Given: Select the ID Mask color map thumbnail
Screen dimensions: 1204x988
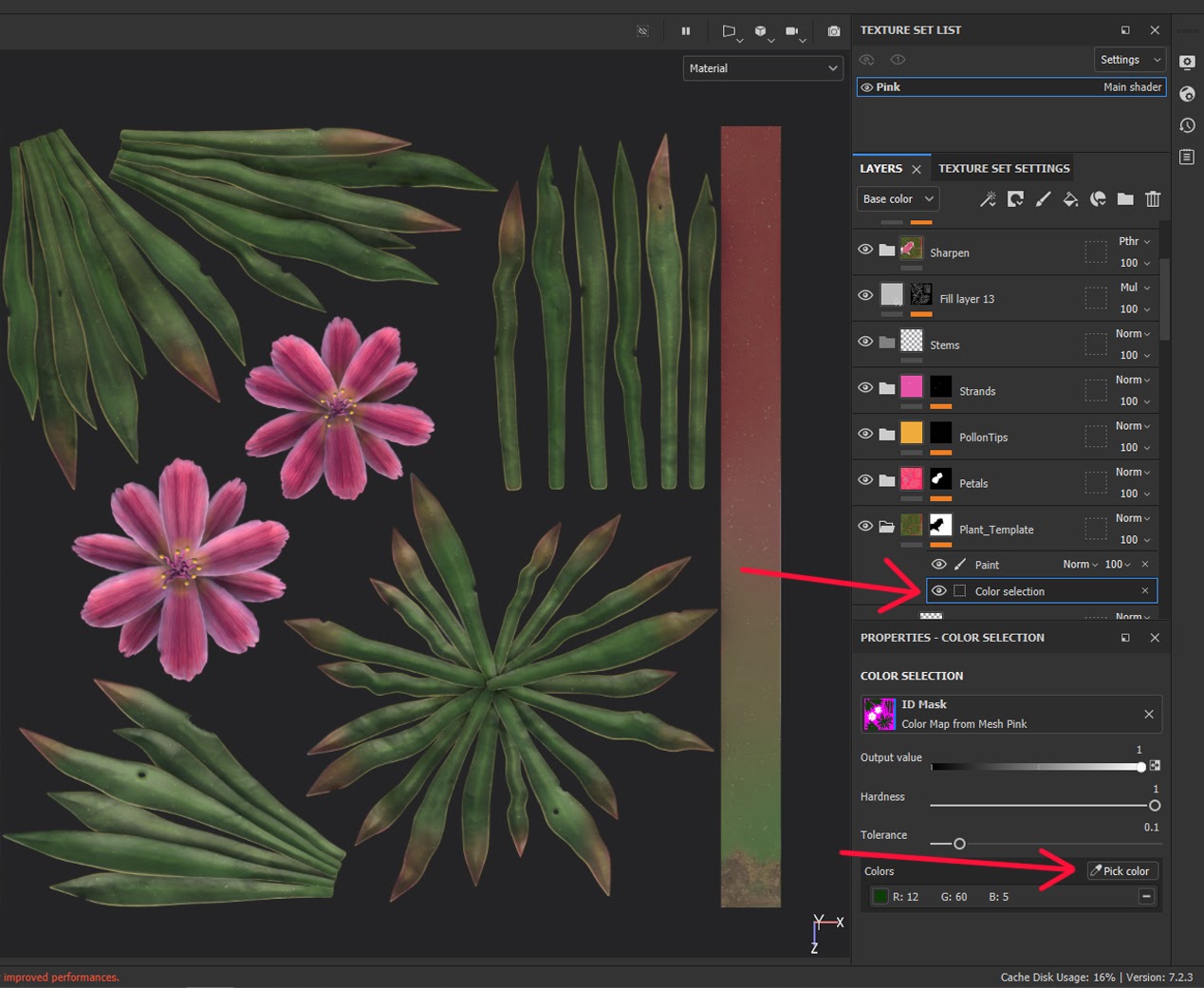Looking at the screenshot, I should pyautogui.click(x=880, y=715).
